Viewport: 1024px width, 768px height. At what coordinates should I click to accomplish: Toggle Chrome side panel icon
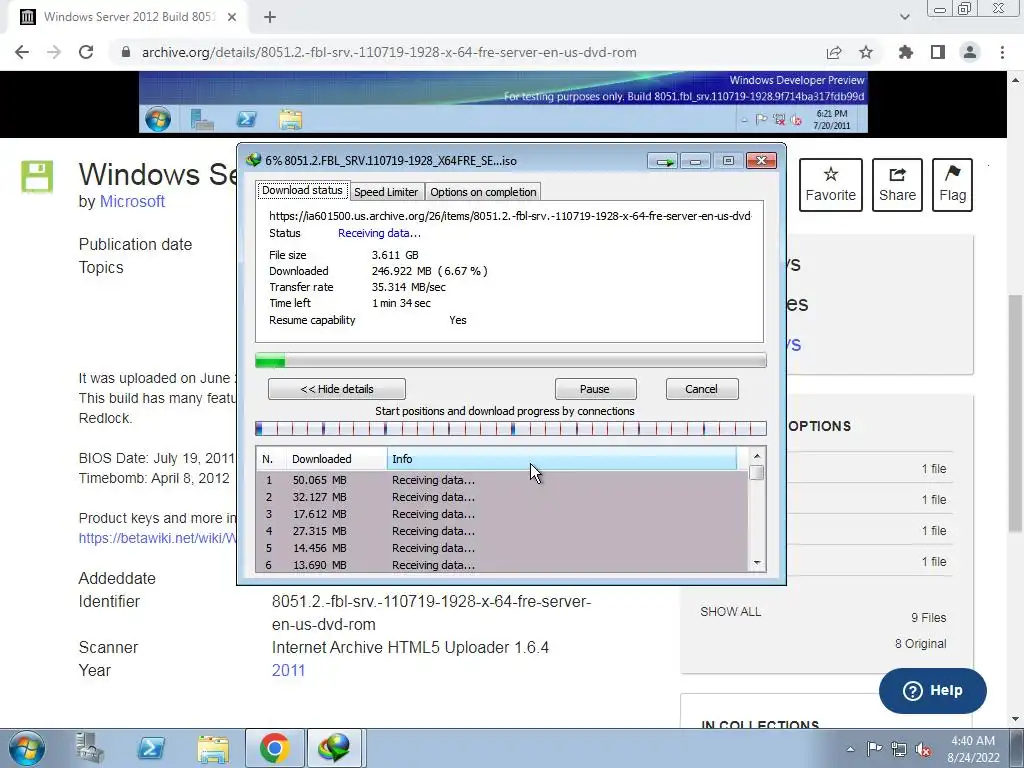(938, 52)
